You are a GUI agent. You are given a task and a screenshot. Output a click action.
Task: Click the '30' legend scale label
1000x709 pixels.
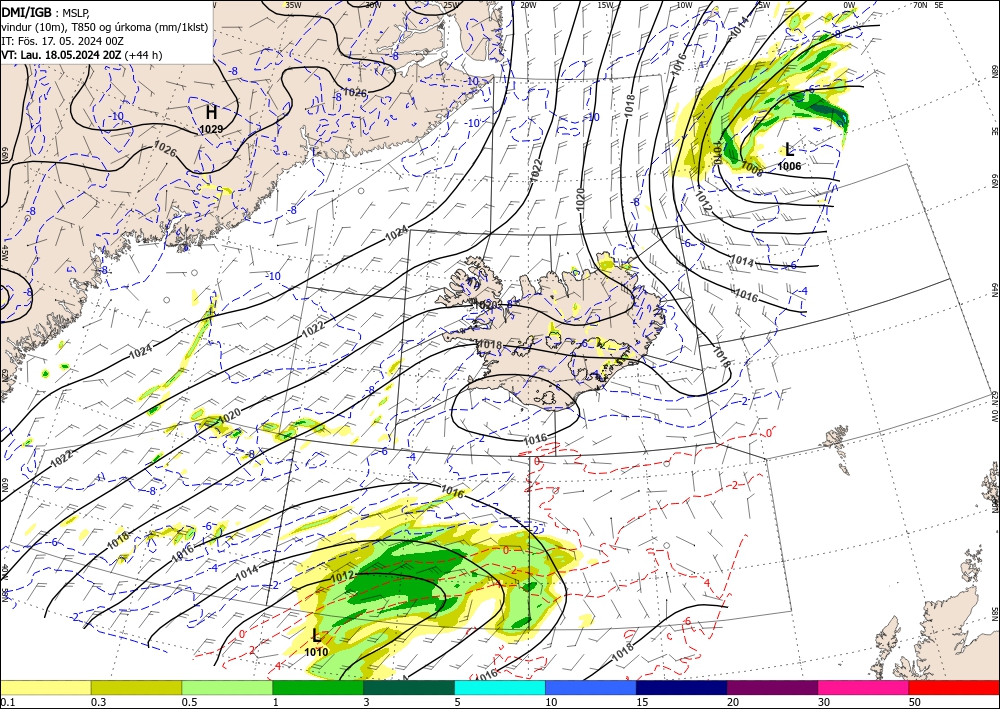825,702
